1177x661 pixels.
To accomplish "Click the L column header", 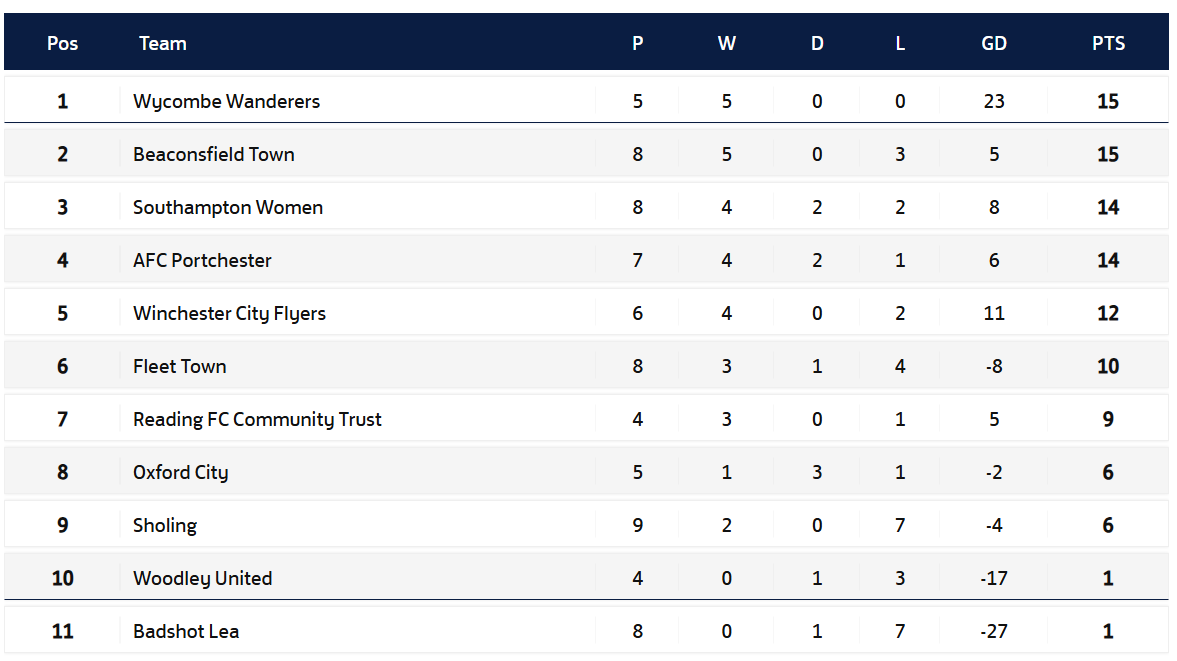I will pos(900,44).
